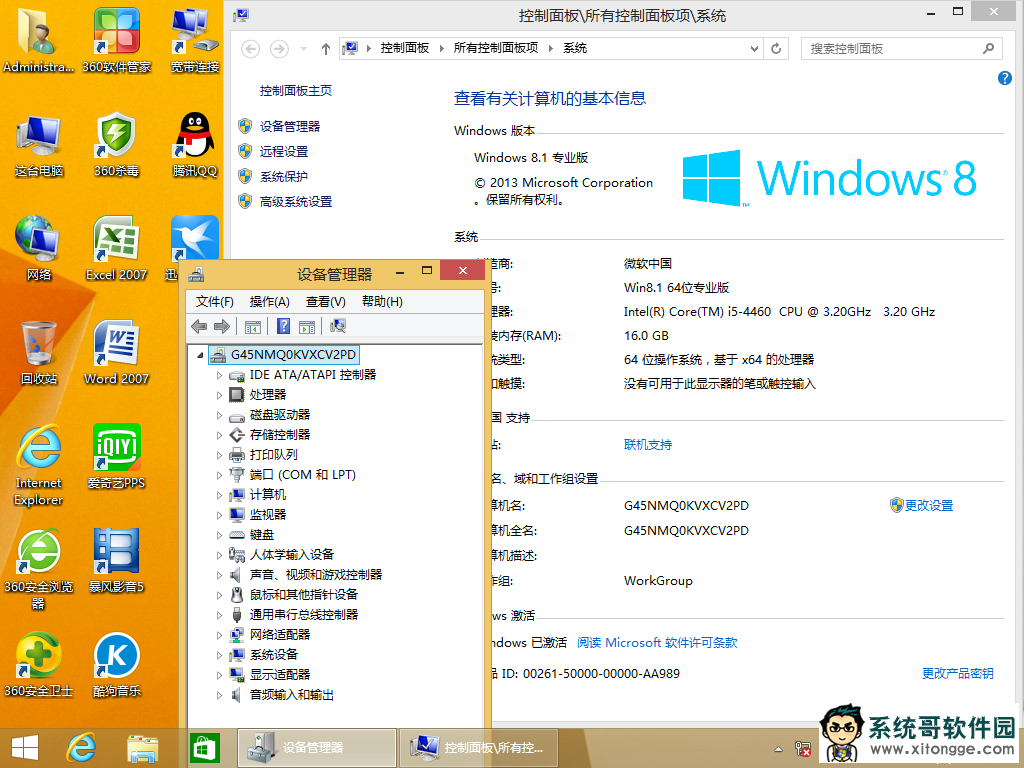Select the 回收站 recycle bin icon
Viewport: 1024px width, 768px height.
pyautogui.click(x=39, y=353)
